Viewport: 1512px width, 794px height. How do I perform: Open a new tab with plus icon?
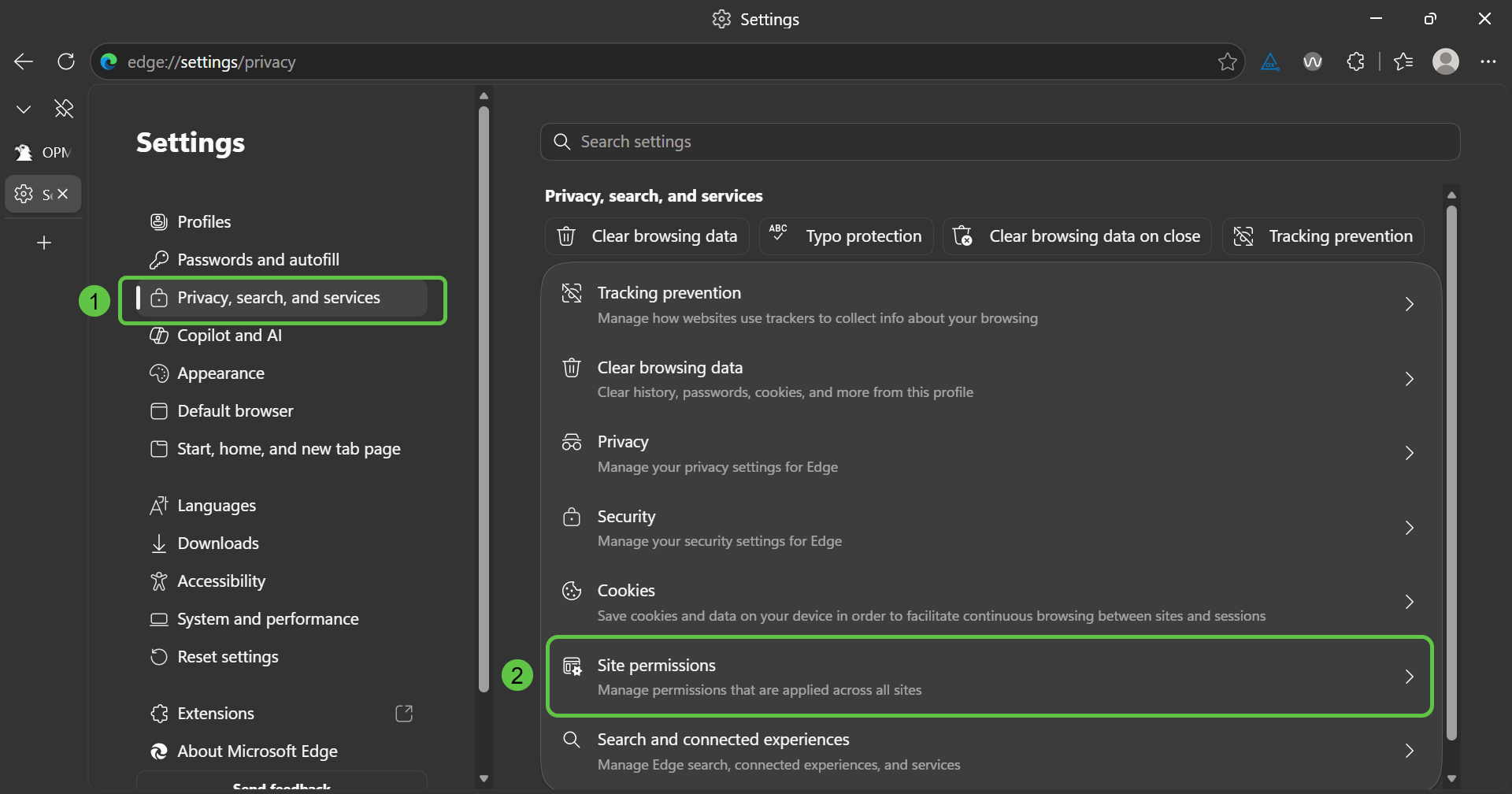[x=44, y=243]
